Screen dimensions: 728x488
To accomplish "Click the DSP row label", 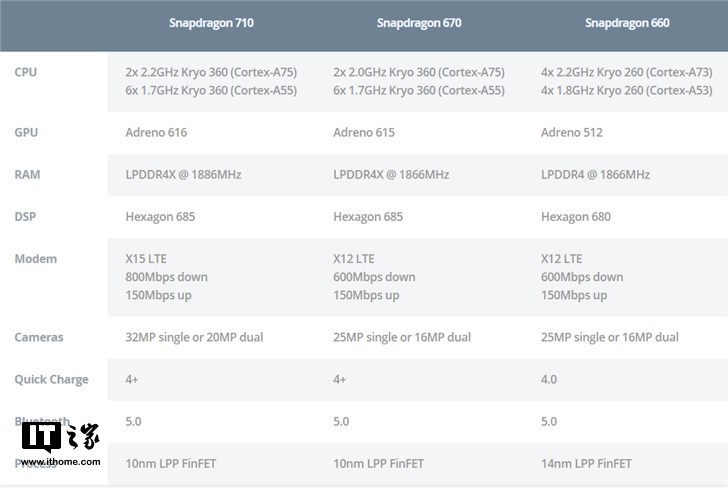I will click(x=26, y=216).
